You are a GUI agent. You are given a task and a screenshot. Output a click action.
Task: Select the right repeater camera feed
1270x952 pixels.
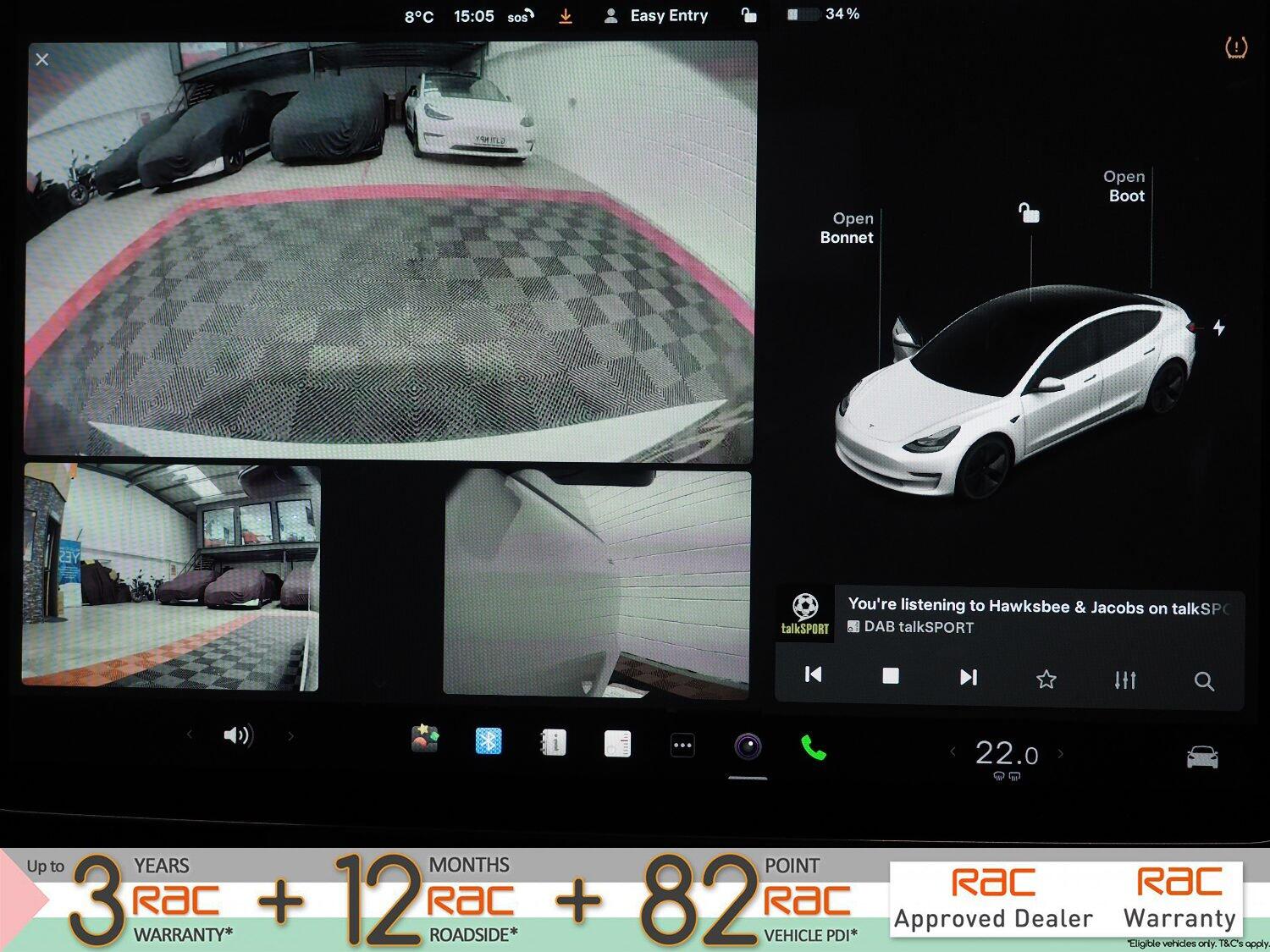pyautogui.click(x=597, y=584)
